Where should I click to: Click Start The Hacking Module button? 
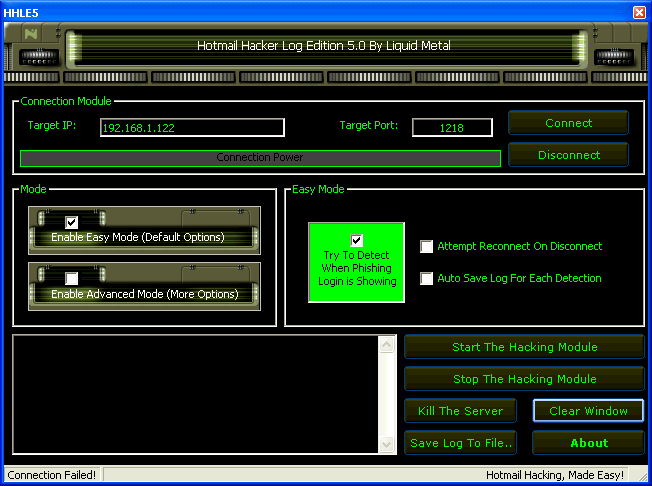pyautogui.click(x=524, y=347)
